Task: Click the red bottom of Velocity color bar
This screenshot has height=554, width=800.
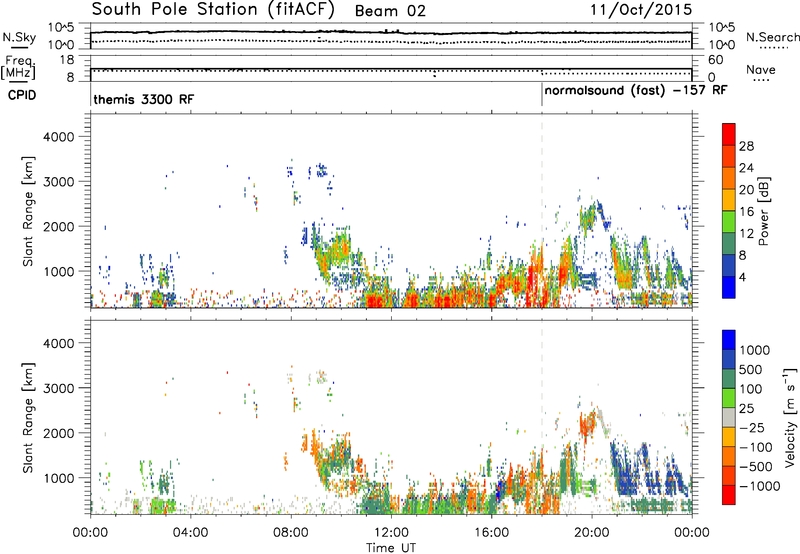Action: pyautogui.click(x=729, y=495)
